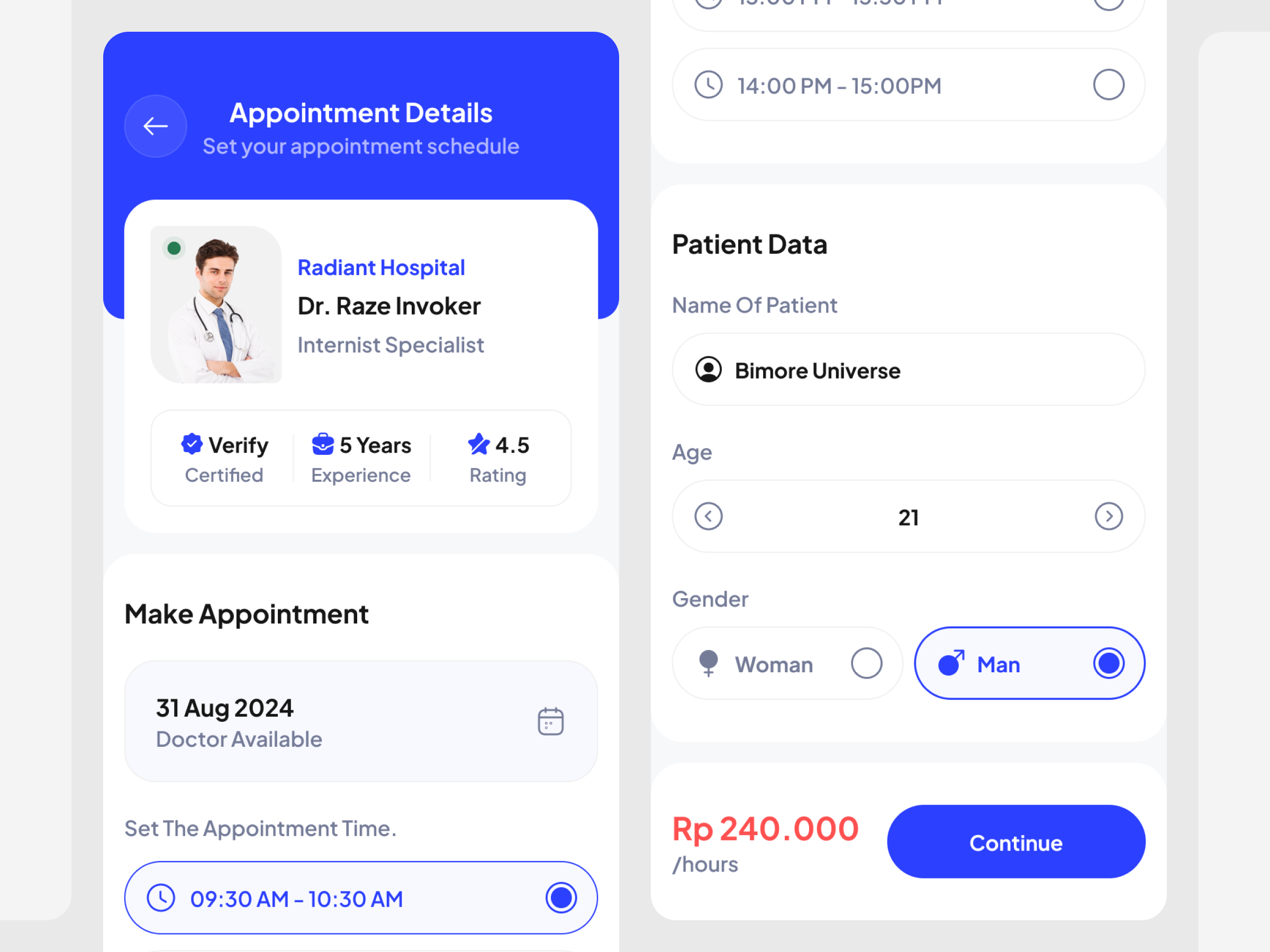Viewport: 1270px width, 952px height.
Task: Click the back arrow button
Action: (x=156, y=126)
